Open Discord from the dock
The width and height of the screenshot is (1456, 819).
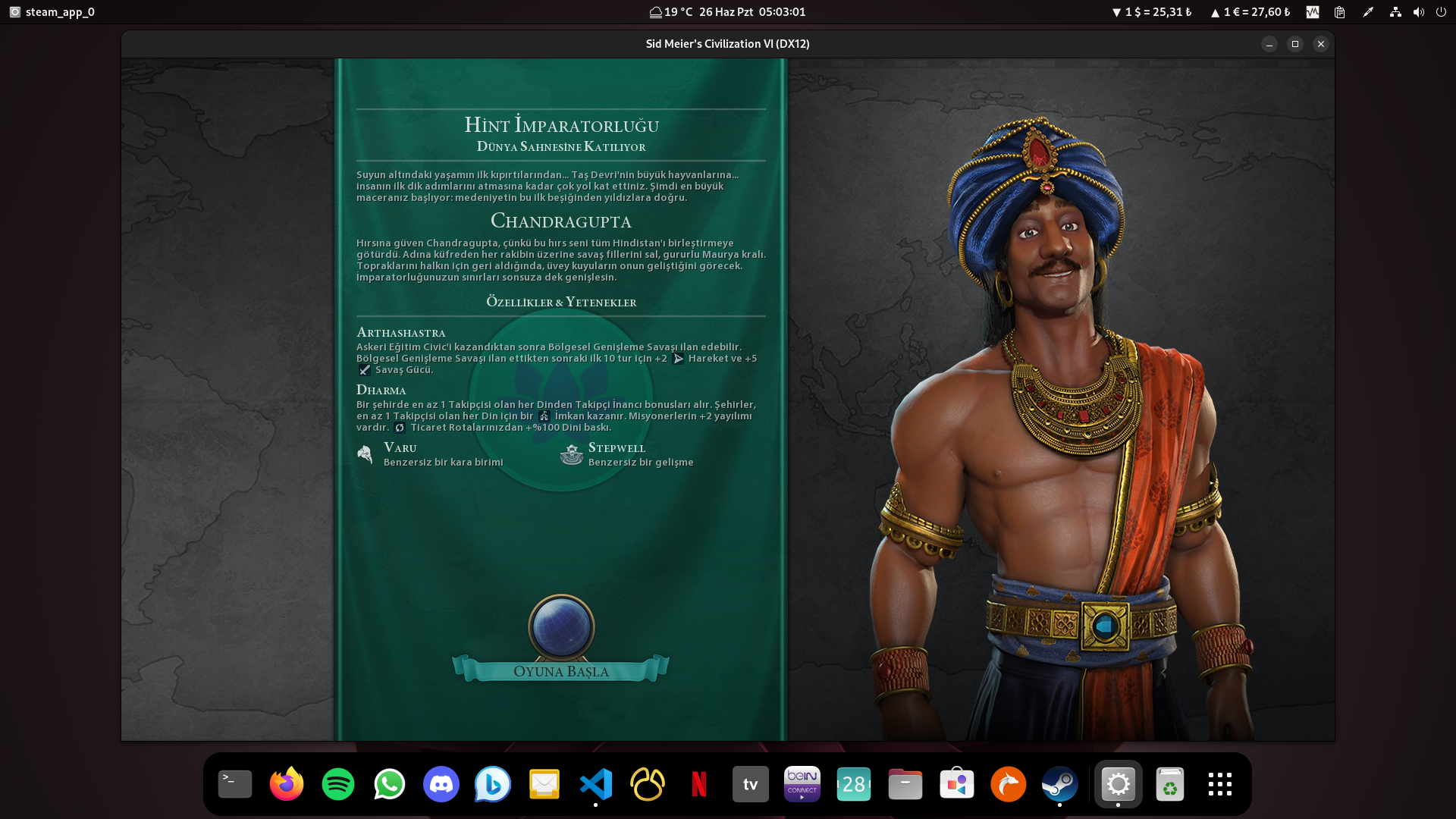(x=441, y=784)
